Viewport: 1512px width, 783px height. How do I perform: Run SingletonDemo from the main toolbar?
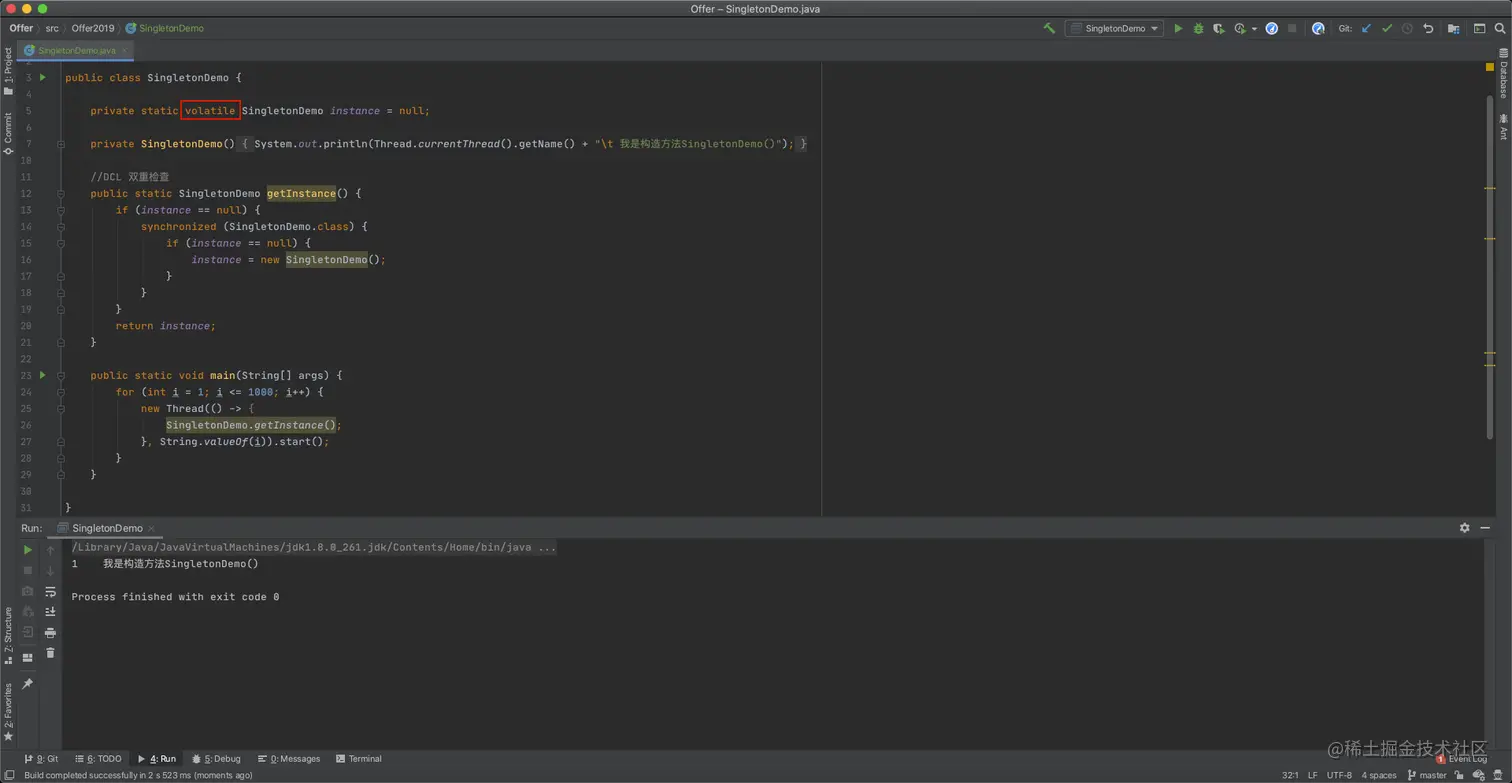pyautogui.click(x=1178, y=29)
